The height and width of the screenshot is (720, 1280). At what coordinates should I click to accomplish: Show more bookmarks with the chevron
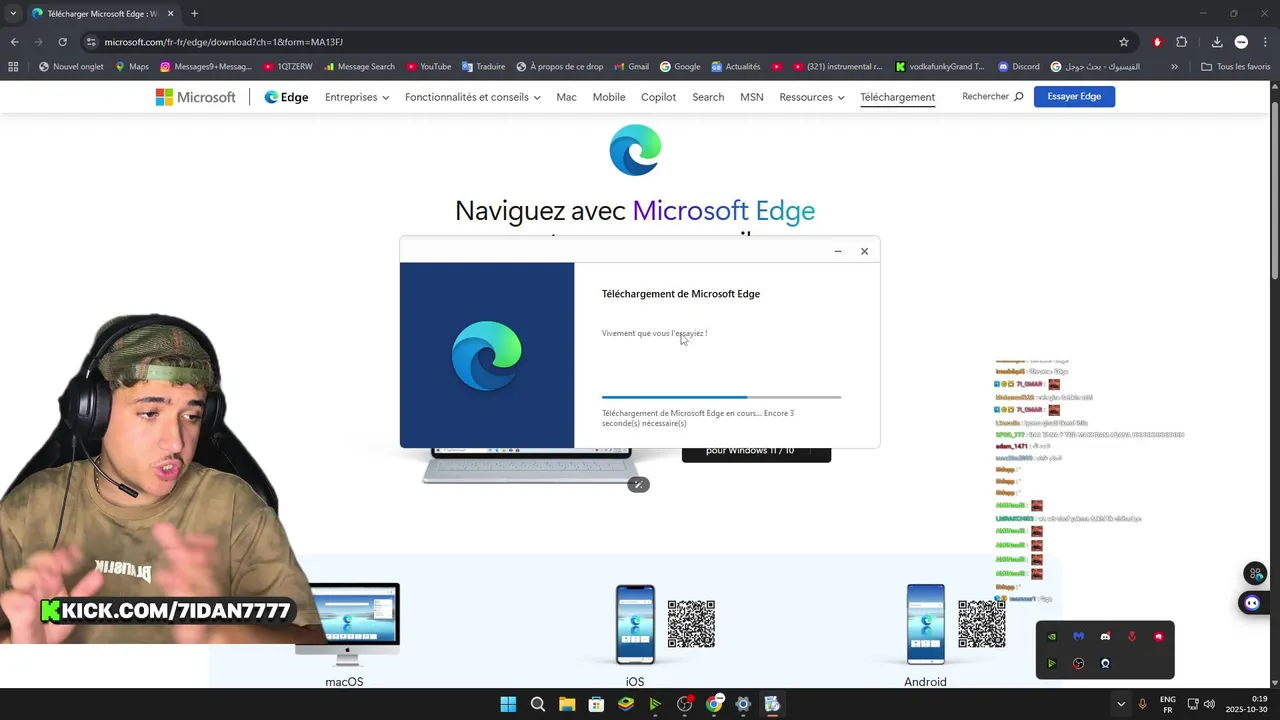click(1174, 67)
